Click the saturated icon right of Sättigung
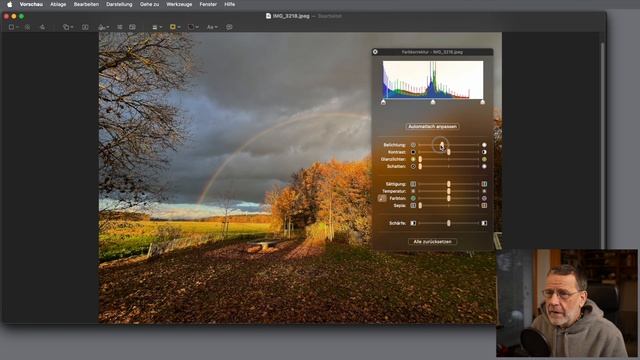The height and width of the screenshot is (360, 640). [x=484, y=184]
